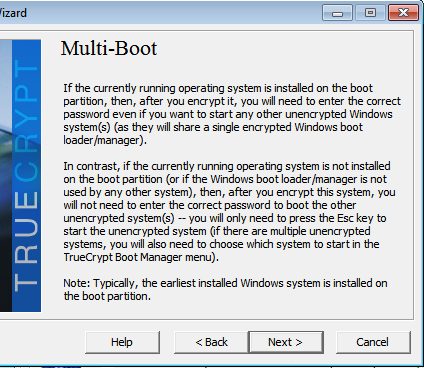The height and width of the screenshot is (368, 424).
Task: Open Help for the Multi-Boot page
Action: pos(122,342)
